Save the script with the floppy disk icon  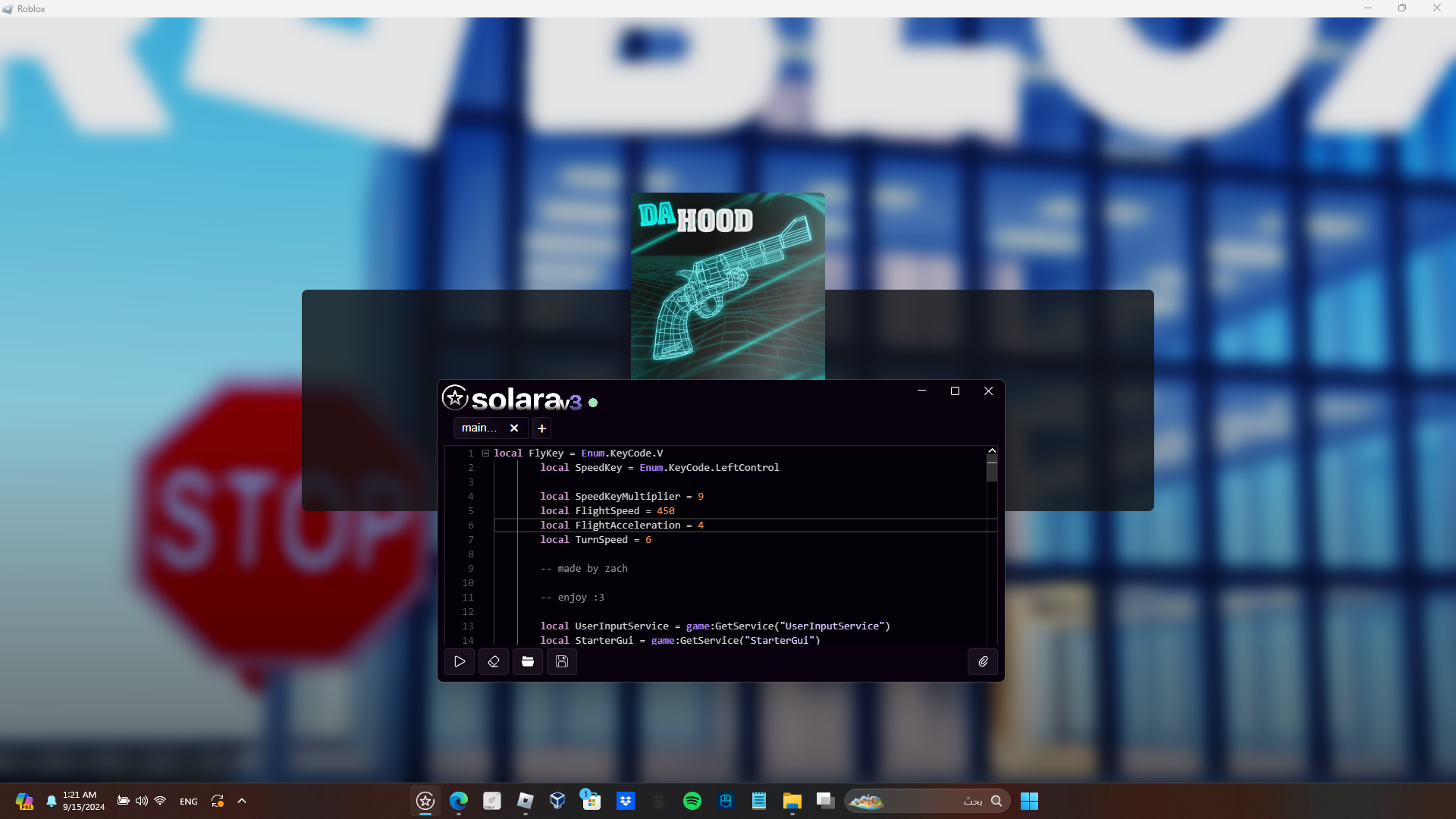562,661
